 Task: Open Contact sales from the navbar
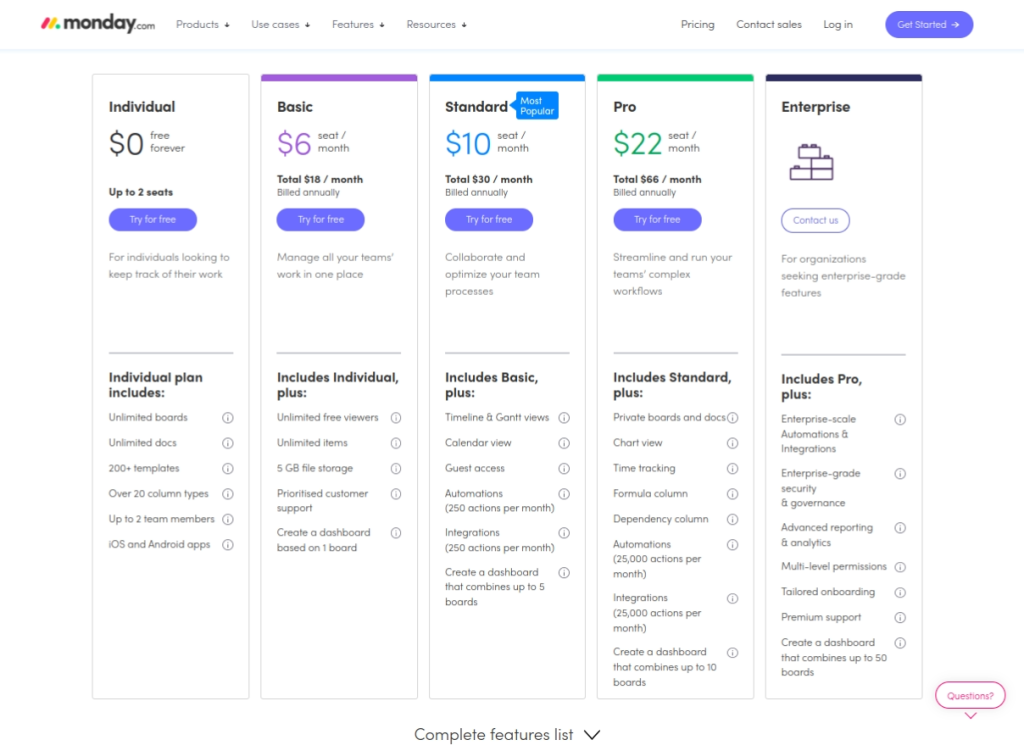pos(768,24)
